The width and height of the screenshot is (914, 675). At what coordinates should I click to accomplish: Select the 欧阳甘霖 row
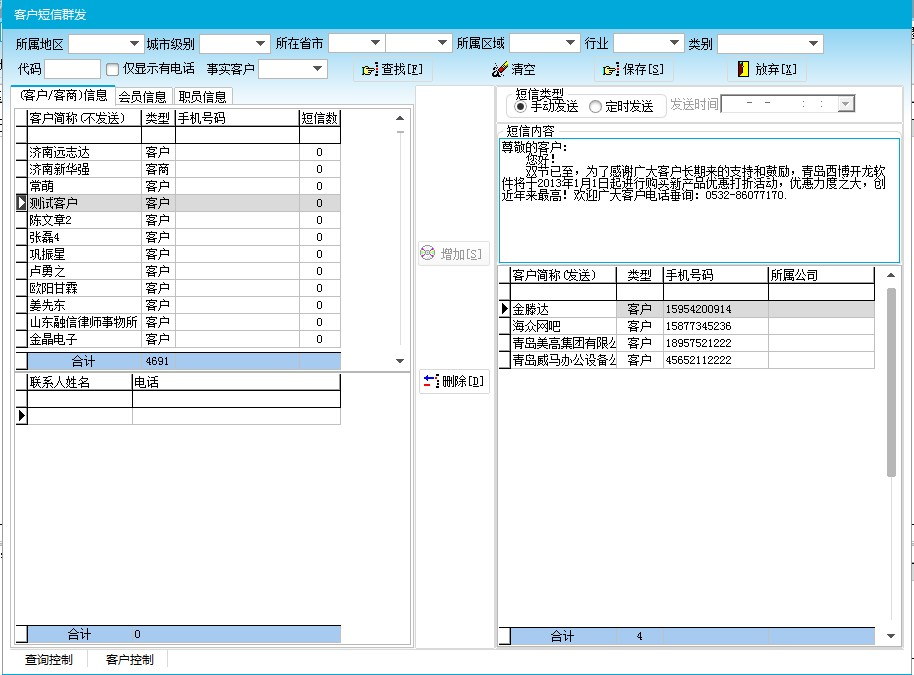point(178,288)
